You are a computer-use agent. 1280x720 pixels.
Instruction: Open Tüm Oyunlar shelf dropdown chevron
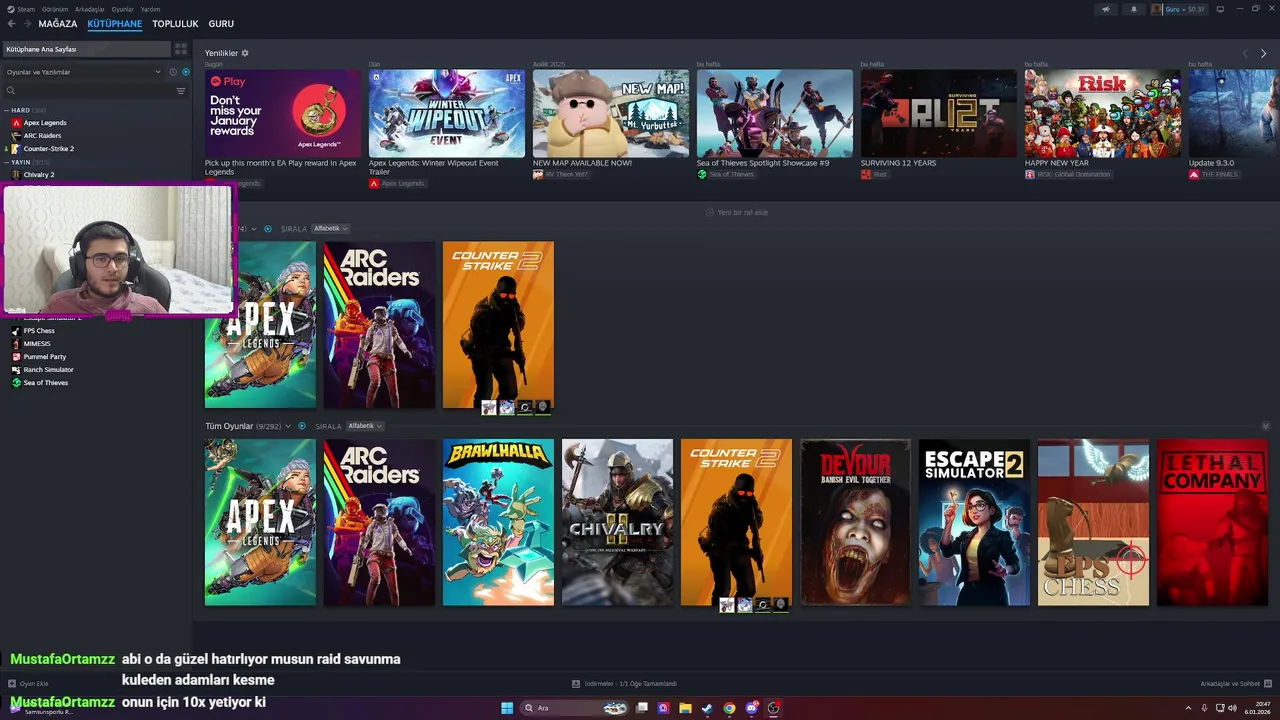[288, 426]
